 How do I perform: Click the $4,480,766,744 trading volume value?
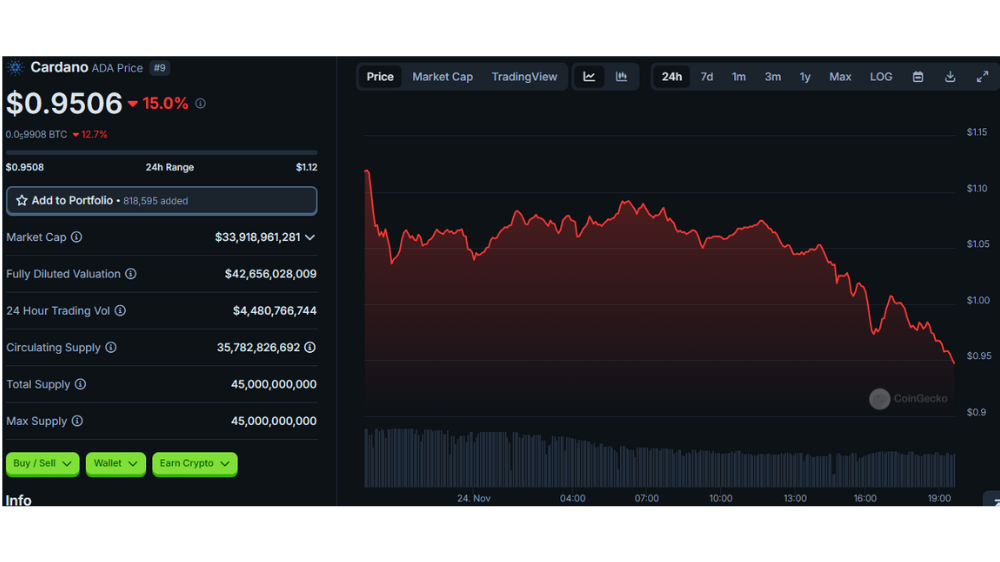pos(275,311)
